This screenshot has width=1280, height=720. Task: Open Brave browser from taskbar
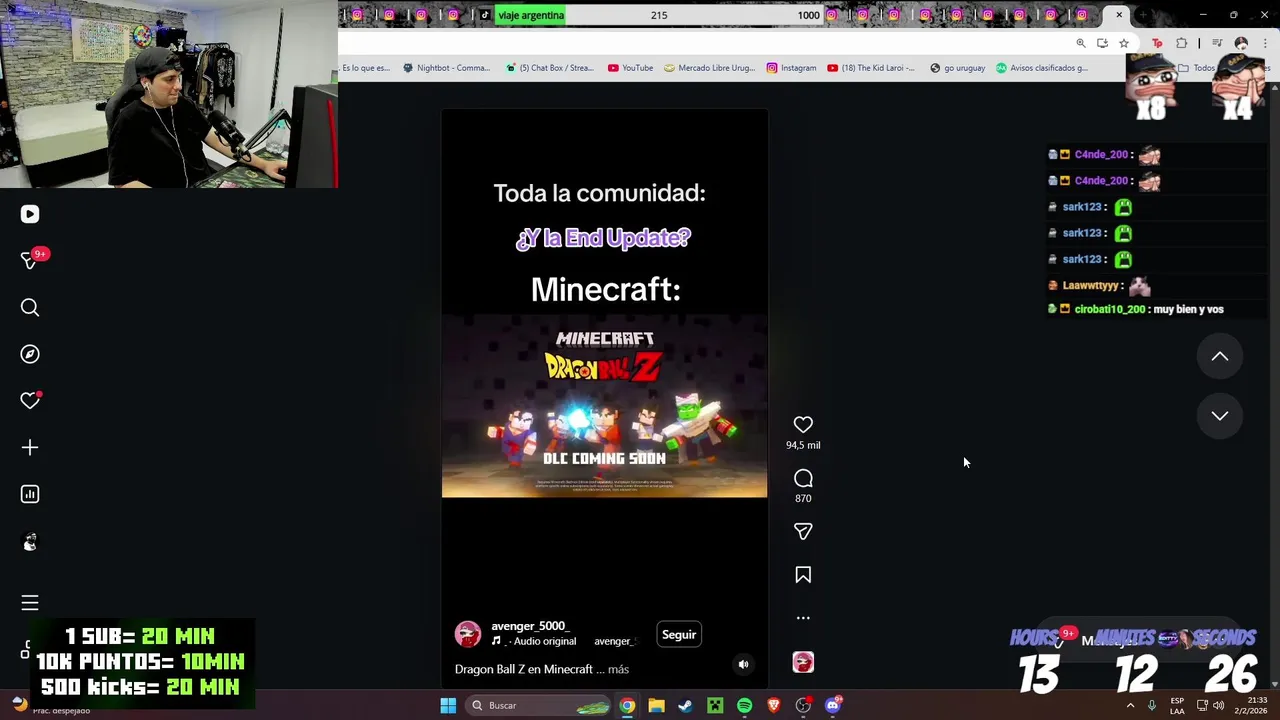tap(773, 705)
